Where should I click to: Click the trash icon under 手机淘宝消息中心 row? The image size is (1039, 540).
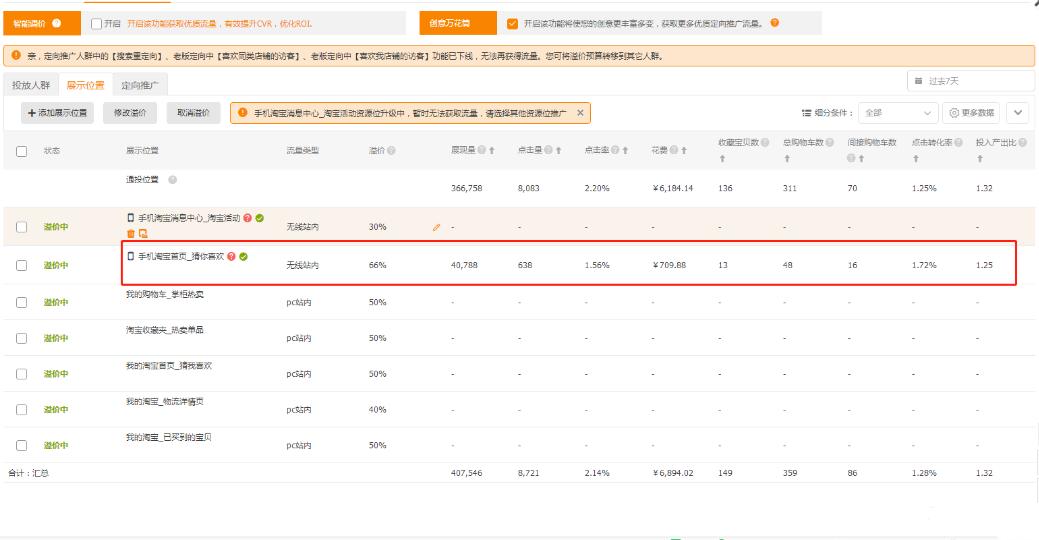point(131,233)
